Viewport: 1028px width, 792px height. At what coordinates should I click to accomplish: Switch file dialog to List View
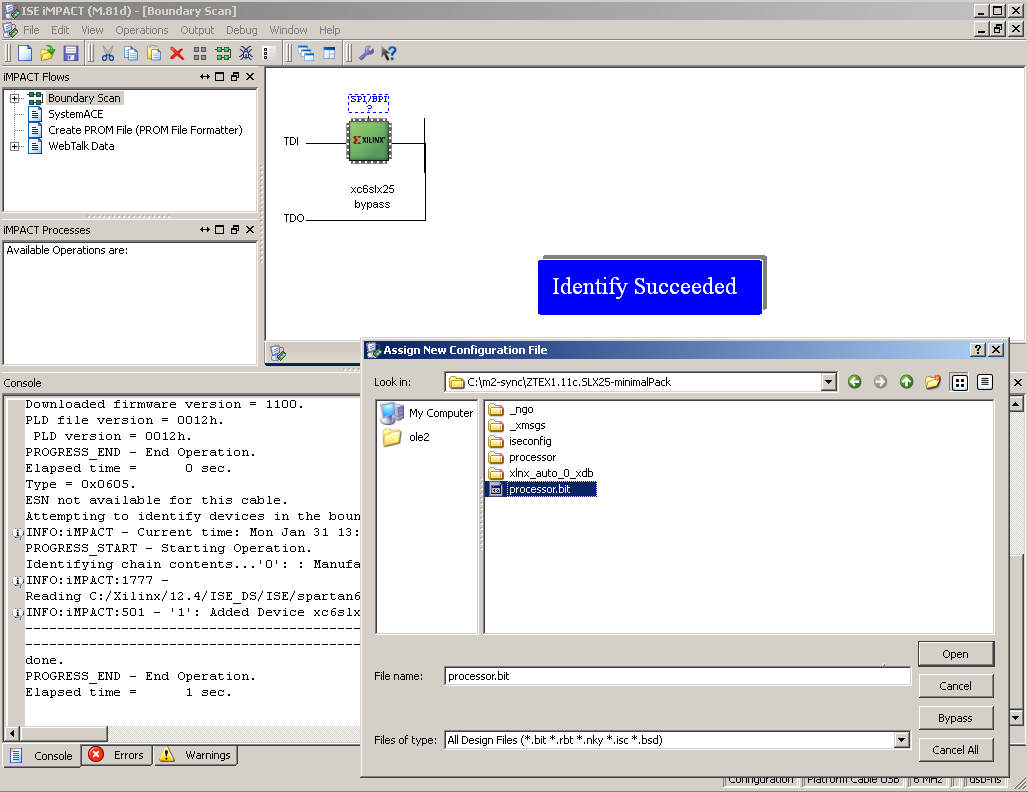tap(959, 382)
